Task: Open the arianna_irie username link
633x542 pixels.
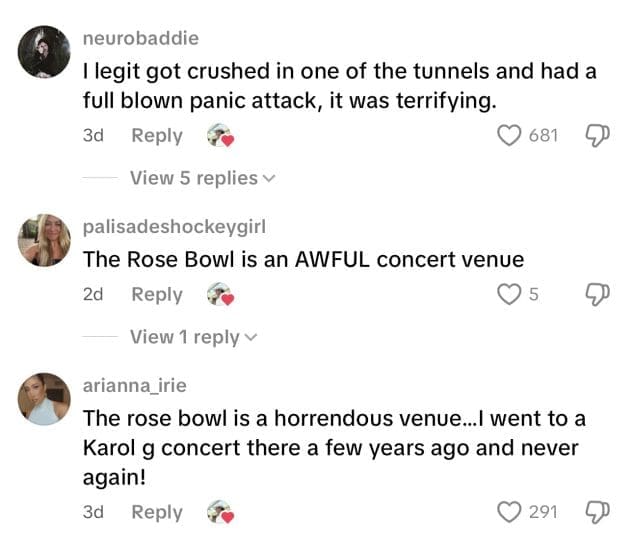Action: point(134,385)
